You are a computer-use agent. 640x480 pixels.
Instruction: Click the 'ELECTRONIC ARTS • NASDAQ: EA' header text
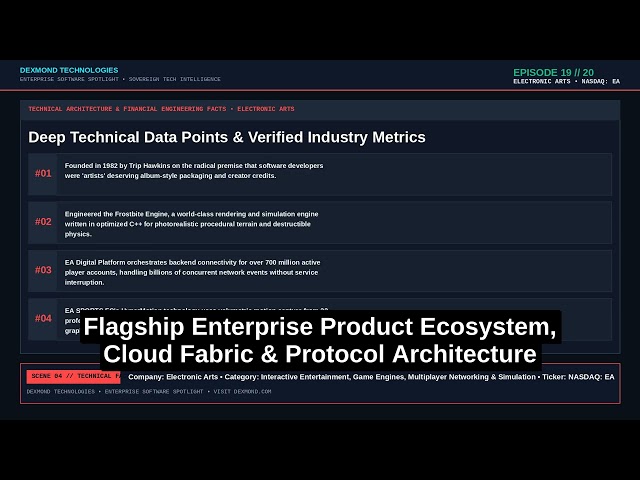(567, 82)
